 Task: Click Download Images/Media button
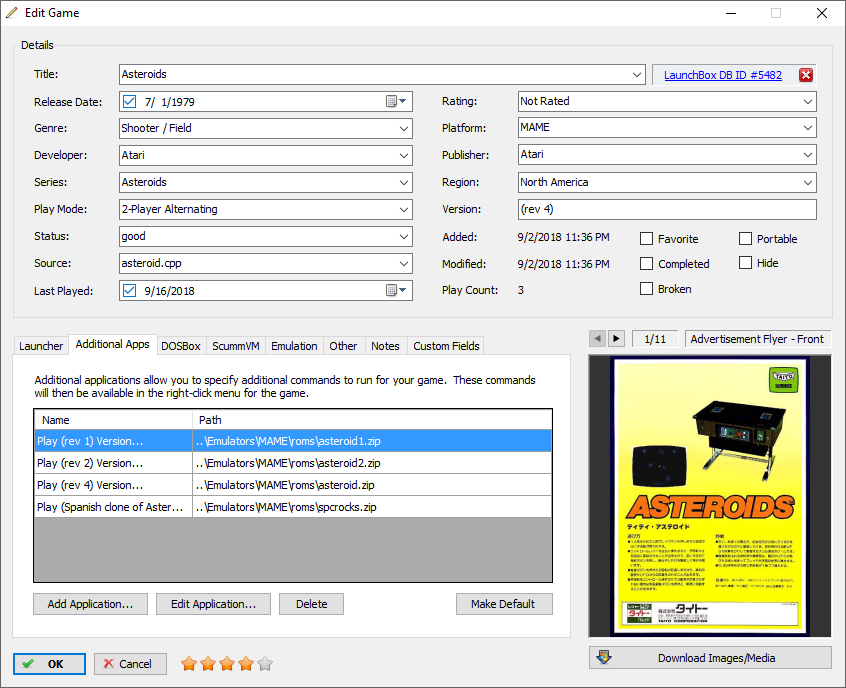tap(710, 658)
